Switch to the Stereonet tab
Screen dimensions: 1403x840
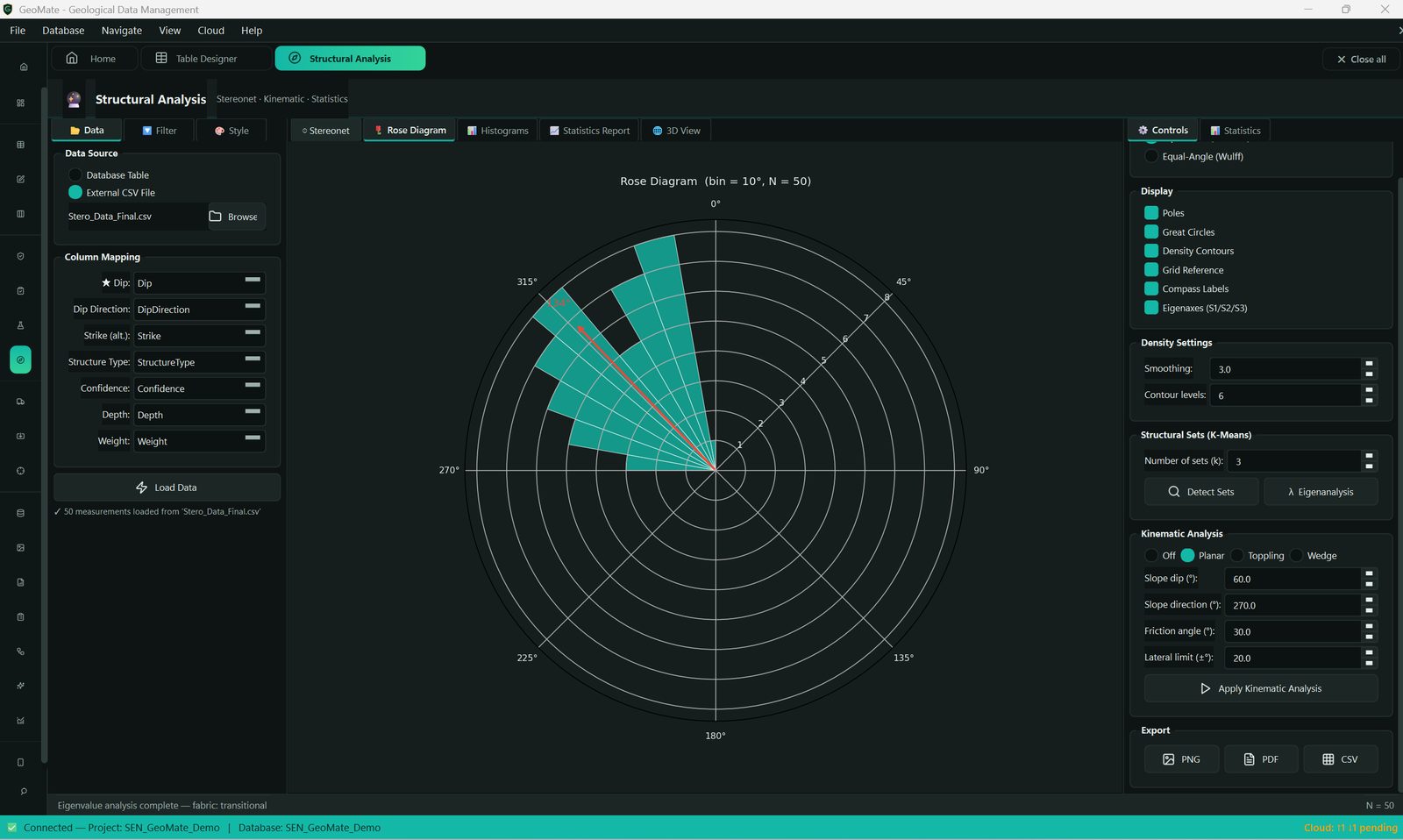tap(326, 131)
